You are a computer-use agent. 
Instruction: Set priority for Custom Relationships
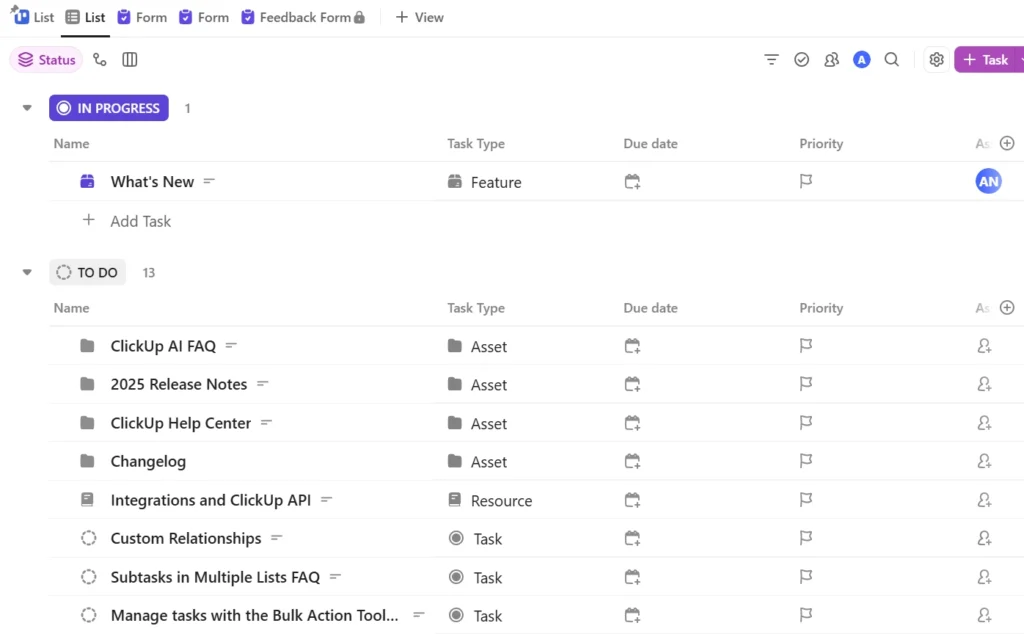click(x=806, y=538)
